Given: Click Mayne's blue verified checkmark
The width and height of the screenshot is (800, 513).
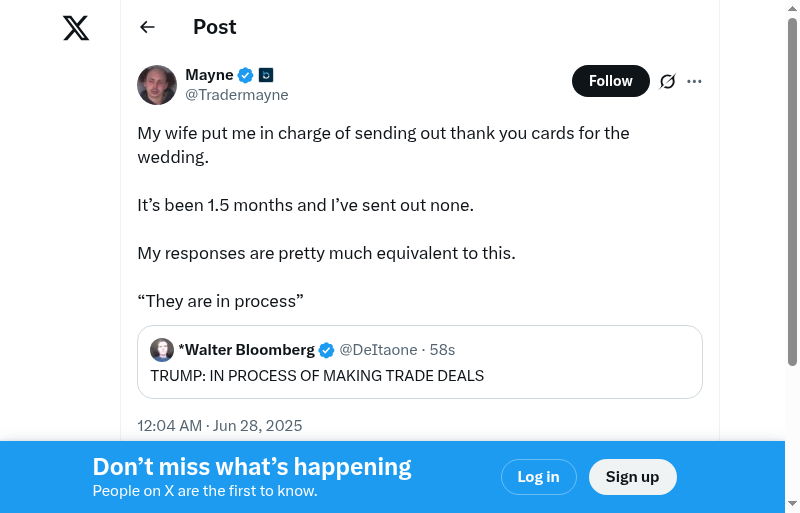Looking at the screenshot, I should click(x=245, y=75).
